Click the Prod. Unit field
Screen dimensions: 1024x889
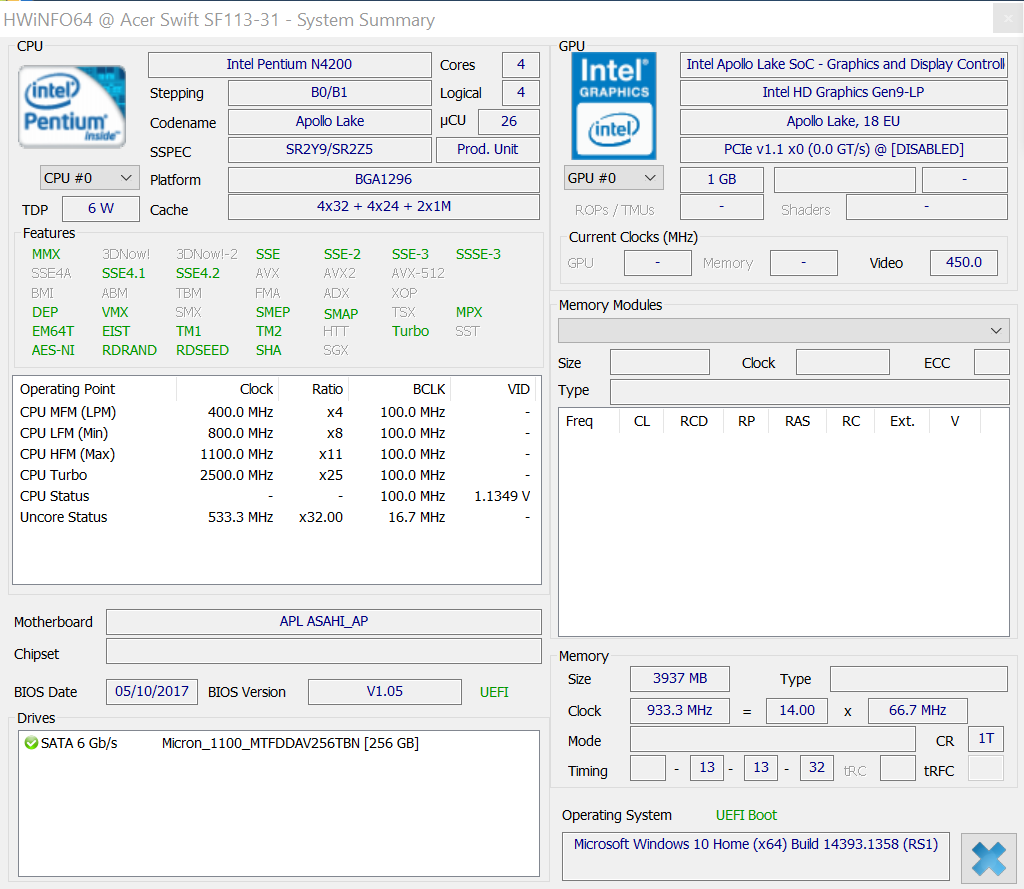point(488,150)
